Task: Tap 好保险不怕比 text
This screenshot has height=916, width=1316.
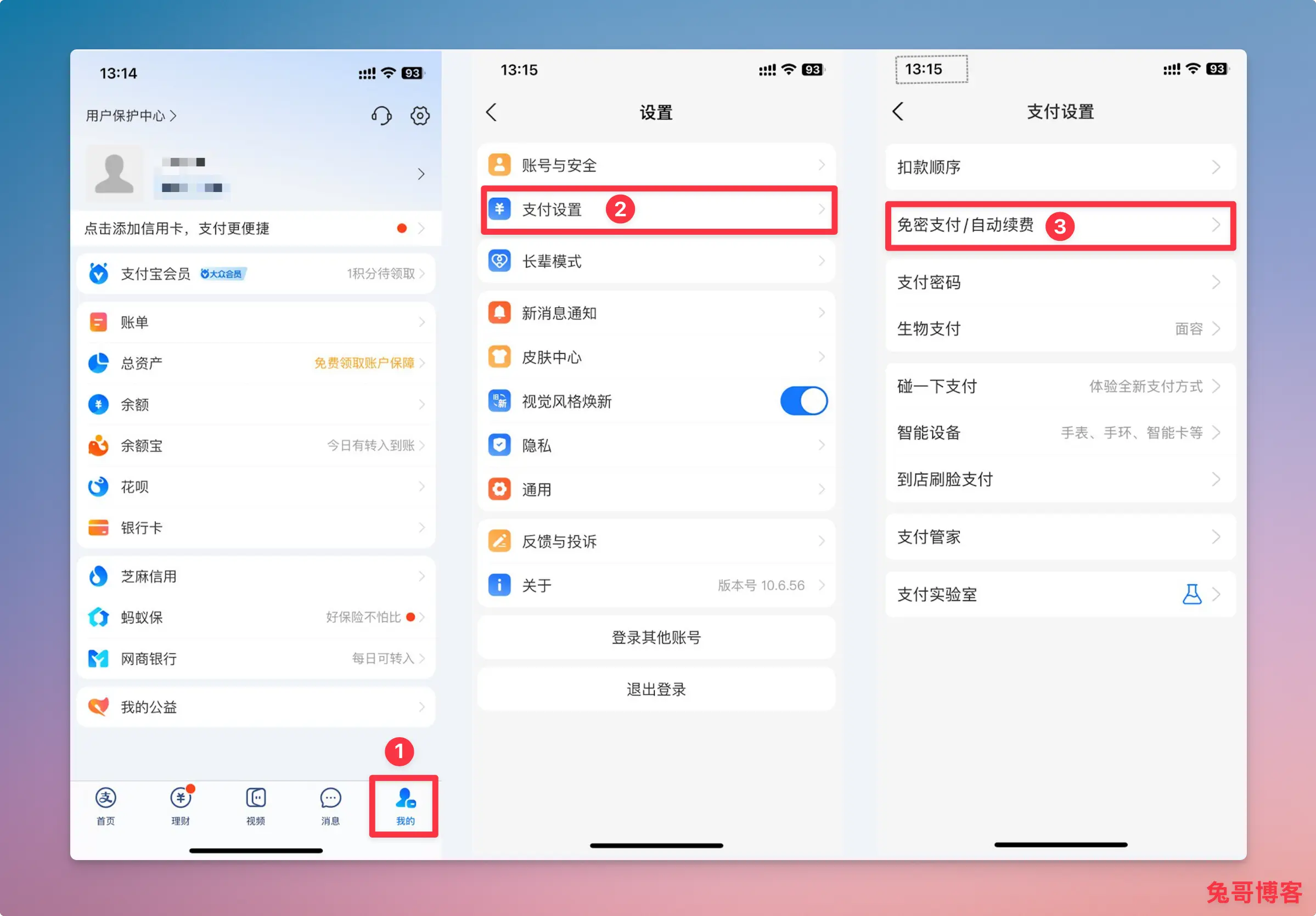Action: (363, 618)
